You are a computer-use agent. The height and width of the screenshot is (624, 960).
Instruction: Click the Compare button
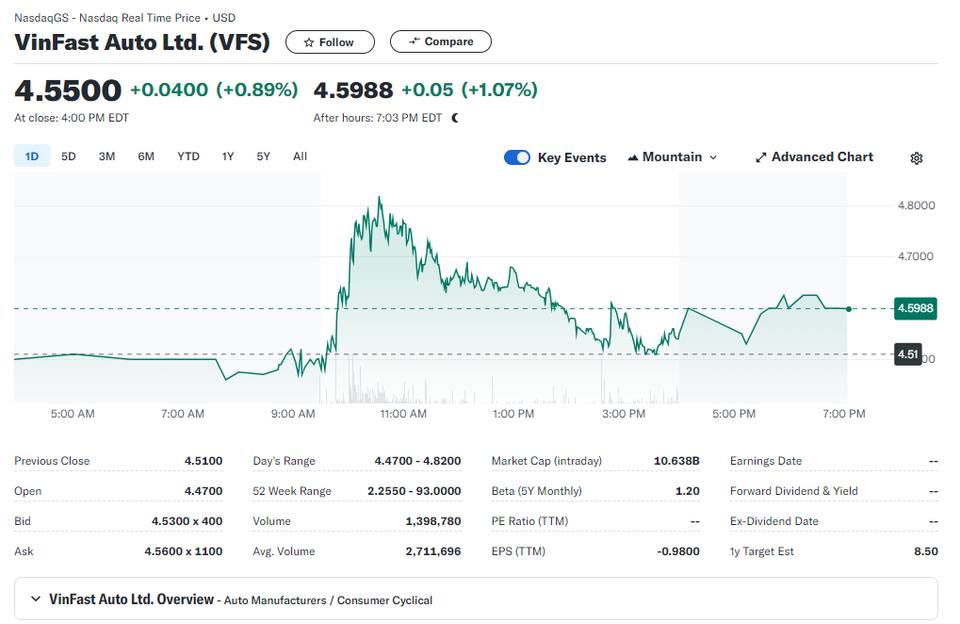pyautogui.click(x=441, y=42)
